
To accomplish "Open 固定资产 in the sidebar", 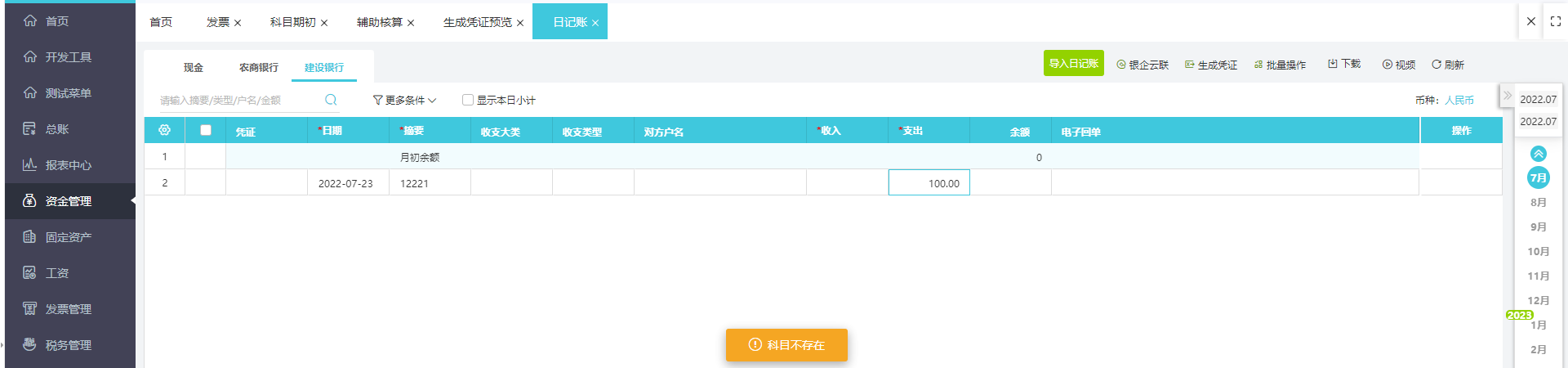I will 68,237.
